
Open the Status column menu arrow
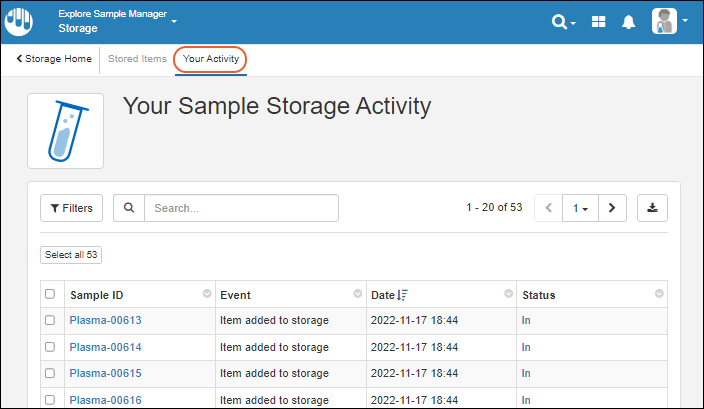click(659, 294)
